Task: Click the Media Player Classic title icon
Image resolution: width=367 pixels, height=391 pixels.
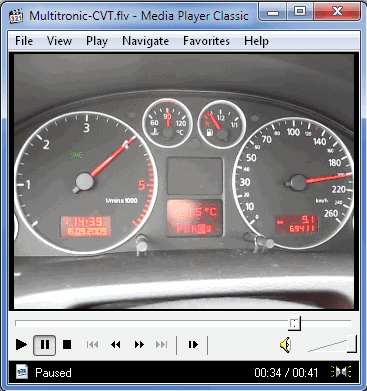Action: (x=16, y=16)
